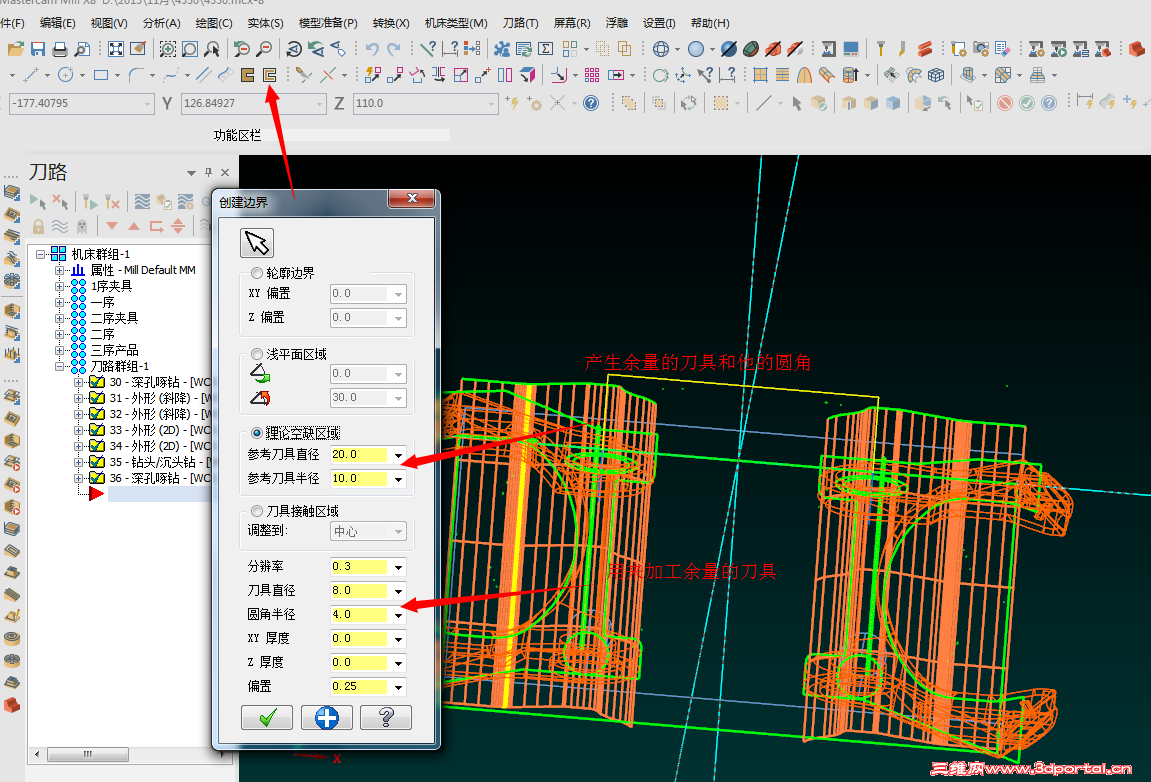Click the Sigma (Σ) analysis toolbar icon

(x=546, y=47)
